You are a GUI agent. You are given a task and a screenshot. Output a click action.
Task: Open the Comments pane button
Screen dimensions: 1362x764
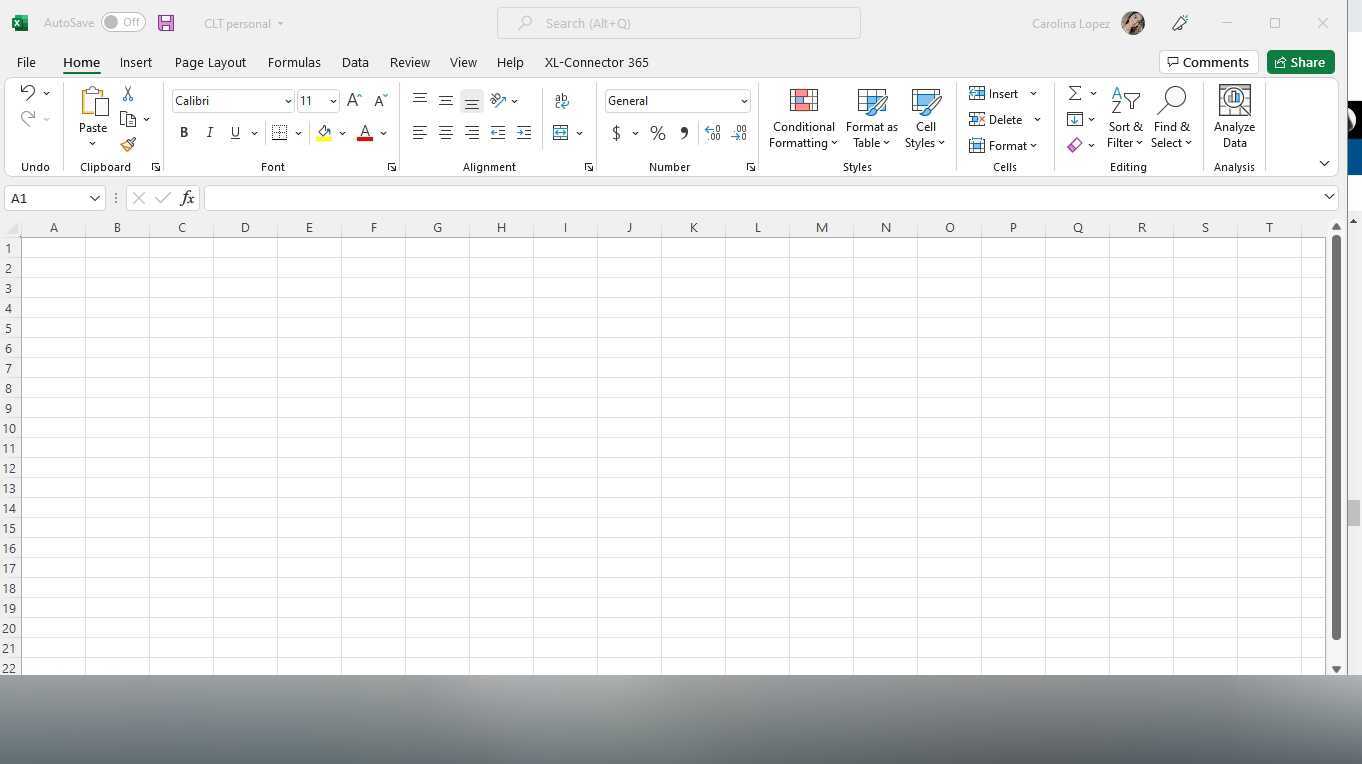coord(1208,62)
